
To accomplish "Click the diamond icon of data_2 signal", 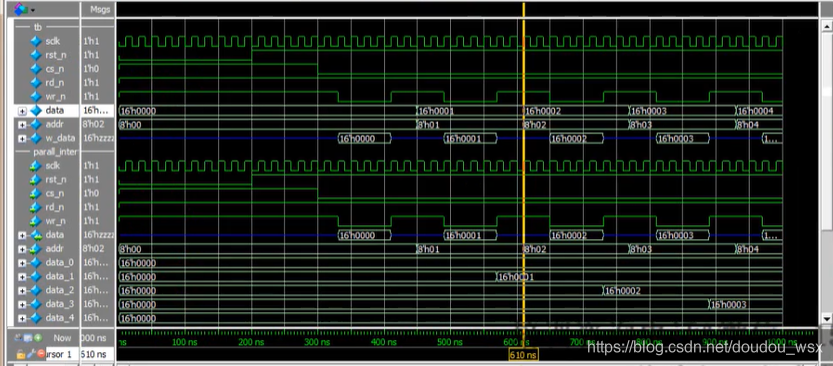I will pyautogui.click(x=36, y=290).
